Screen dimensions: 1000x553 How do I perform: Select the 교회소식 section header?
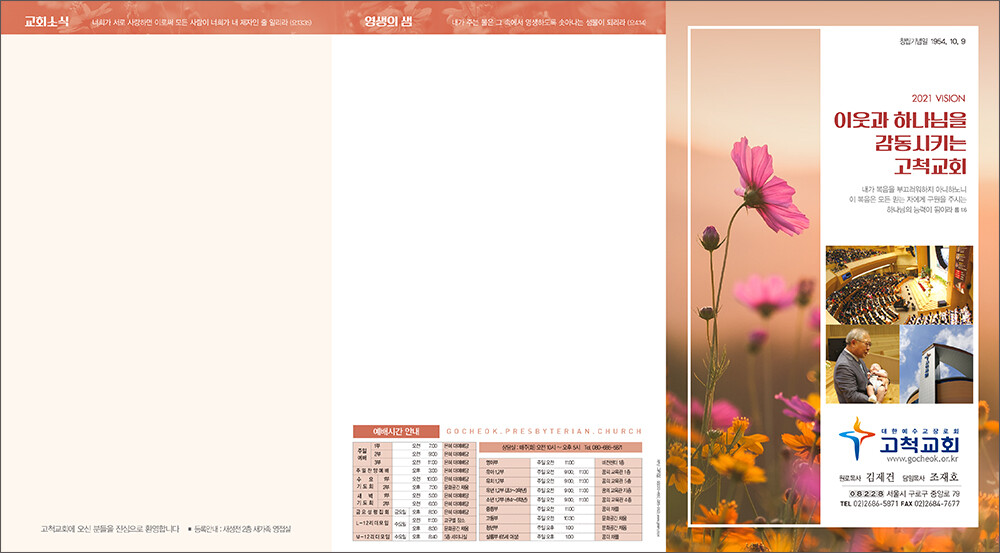click(46, 21)
